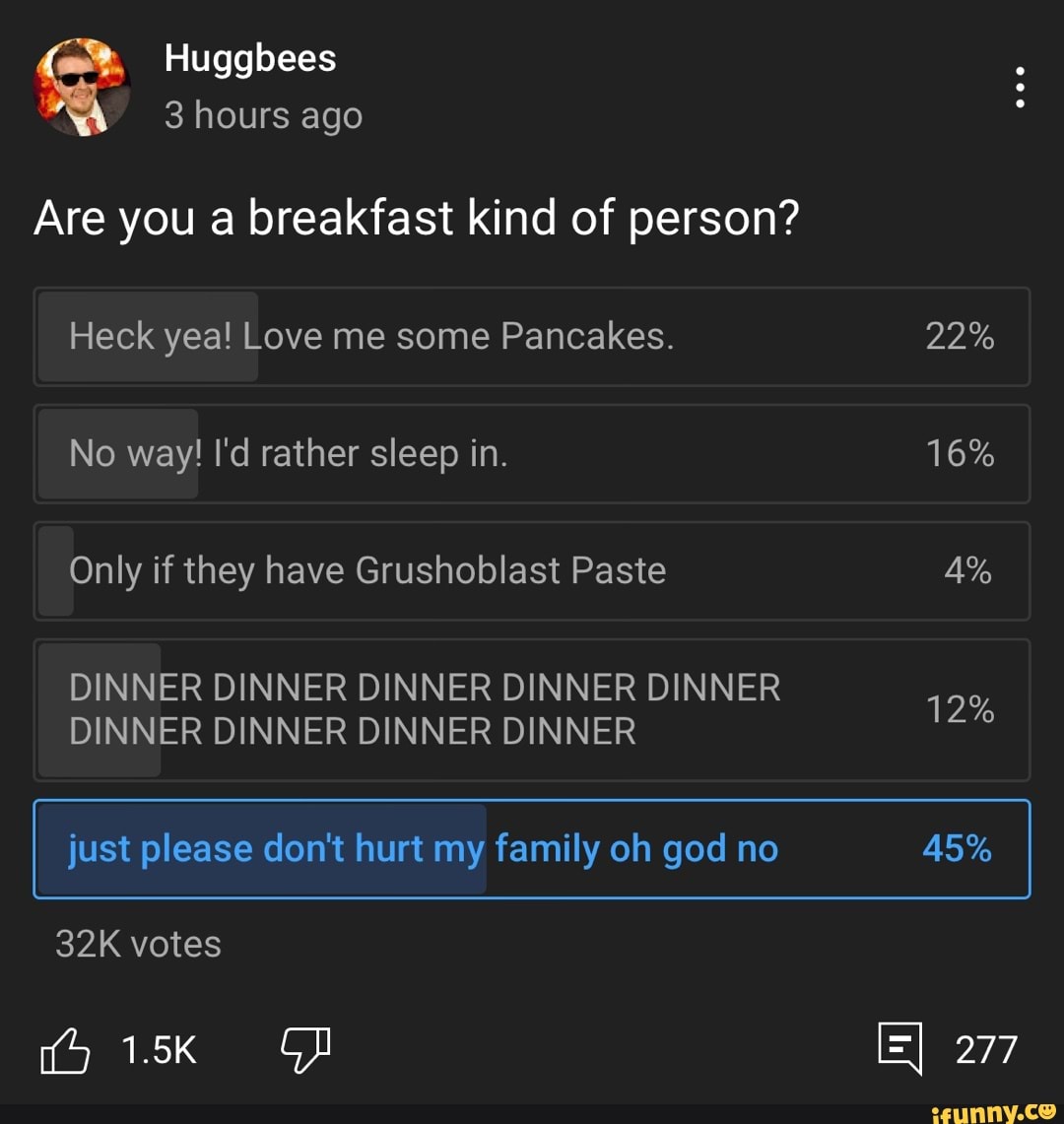This screenshot has width=1064, height=1124.
Task: Select 'No way! I'd rather sleep in.'
Action: point(532,454)
